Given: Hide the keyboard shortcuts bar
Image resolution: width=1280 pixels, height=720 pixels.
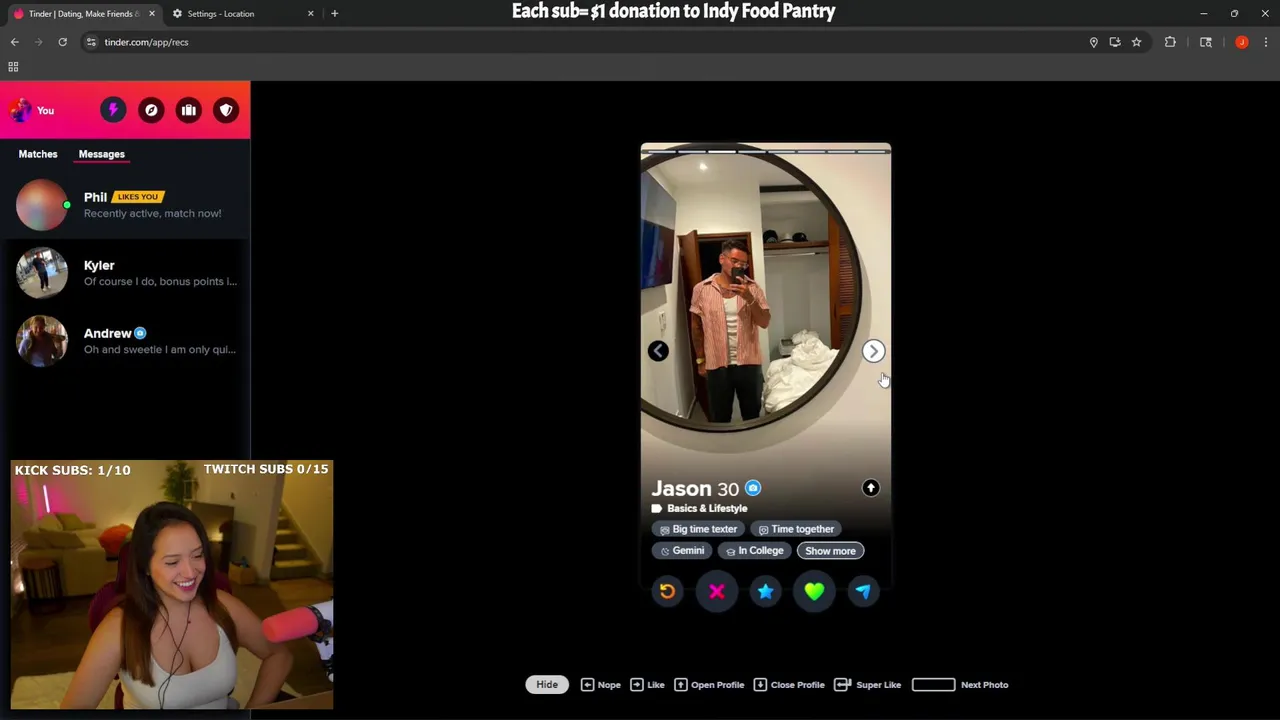Looking at the screenshot, I should click(x=547, y=685).
